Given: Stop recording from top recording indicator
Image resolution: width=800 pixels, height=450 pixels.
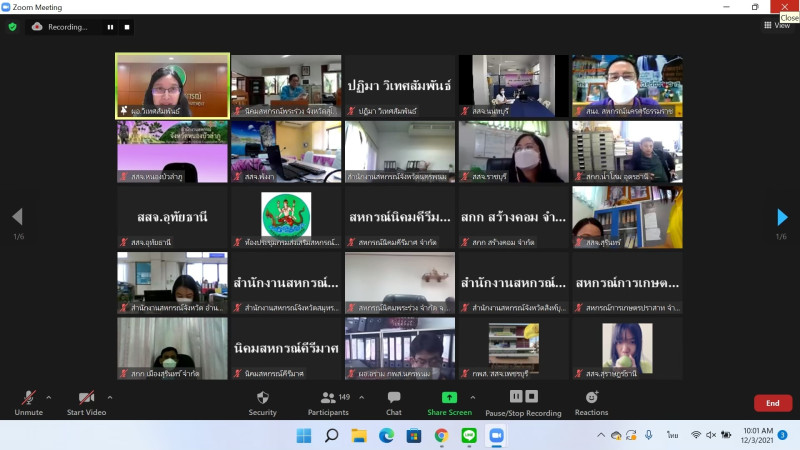Looking at the screenshot, I should coord(126,27).
